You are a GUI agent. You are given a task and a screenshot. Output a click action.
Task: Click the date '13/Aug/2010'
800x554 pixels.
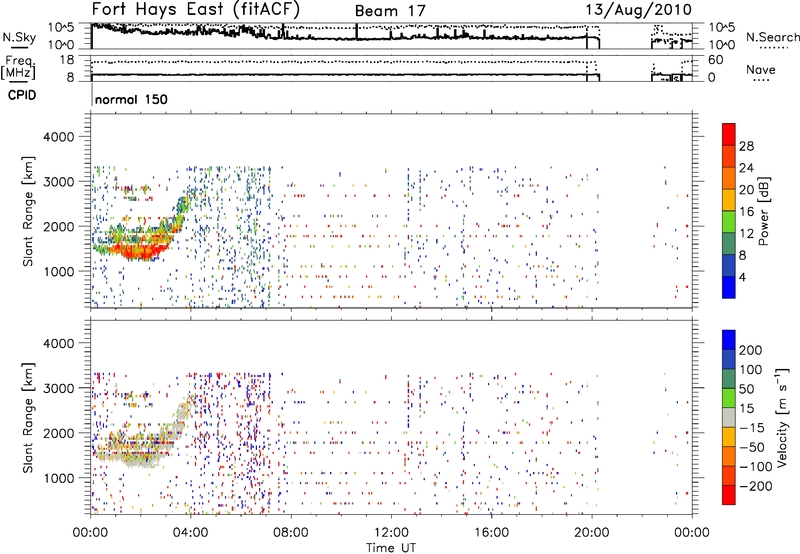(638, 10)
